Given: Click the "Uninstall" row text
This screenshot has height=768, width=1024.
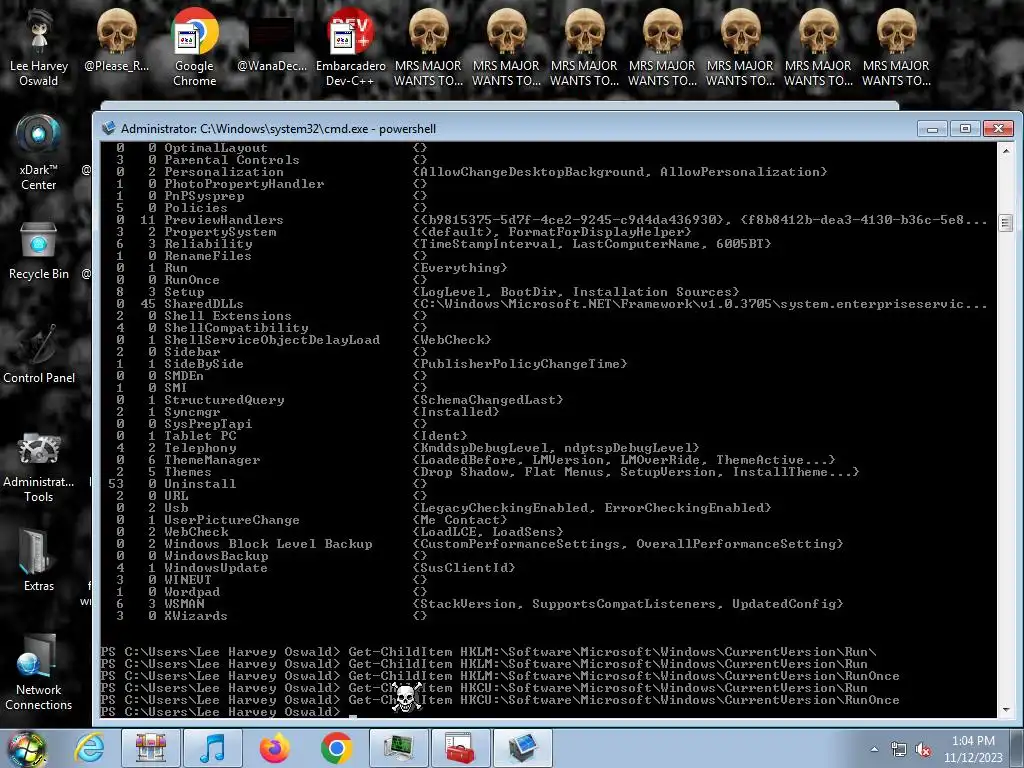Looking at the screenshot, I should [x=200, y=484].
